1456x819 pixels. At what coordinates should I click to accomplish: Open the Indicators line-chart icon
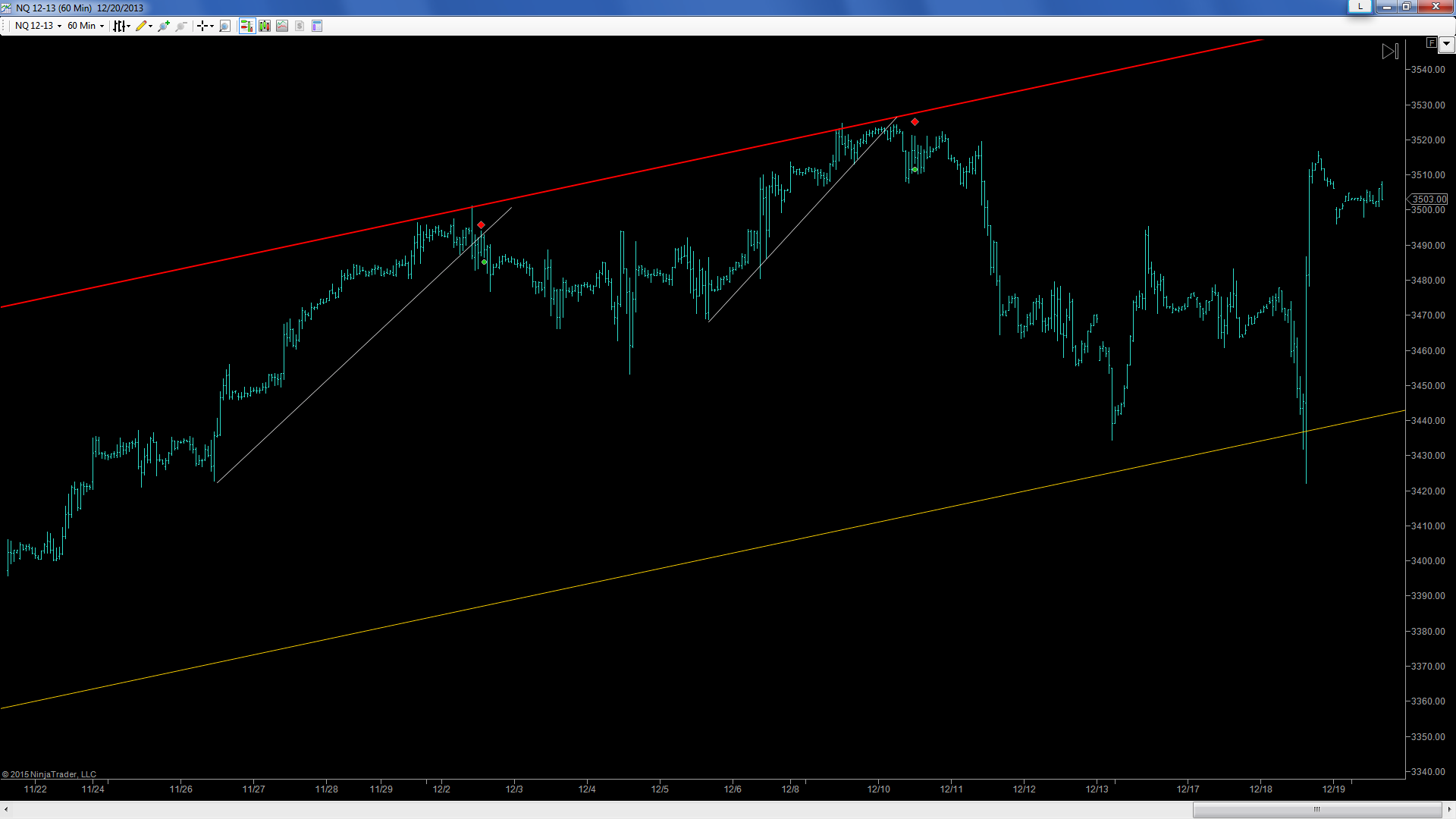282,26
